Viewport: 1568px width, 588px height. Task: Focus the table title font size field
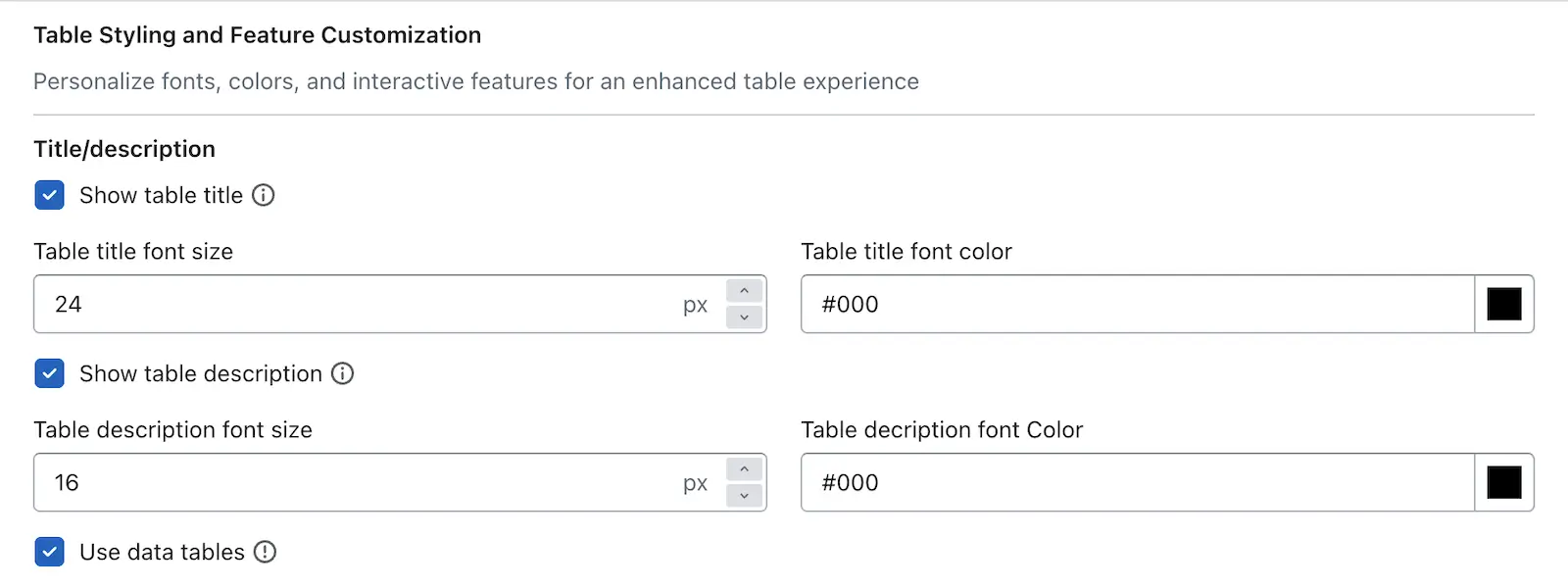[363, 304]
